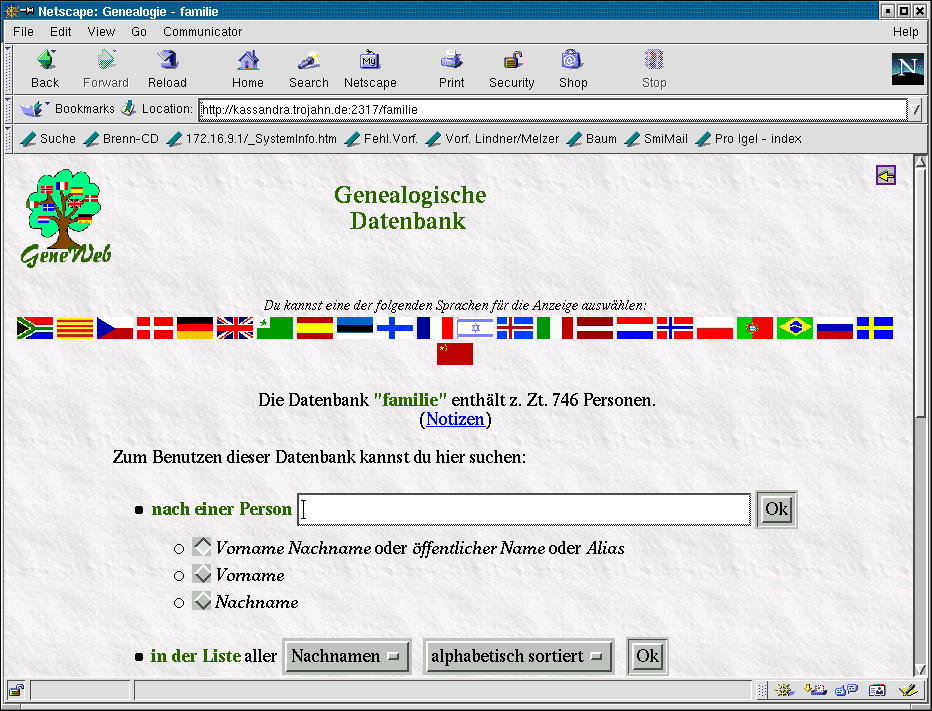Select the Chinese flag language
The width and height of the screenshot is (932, 711).
point(455,354)
